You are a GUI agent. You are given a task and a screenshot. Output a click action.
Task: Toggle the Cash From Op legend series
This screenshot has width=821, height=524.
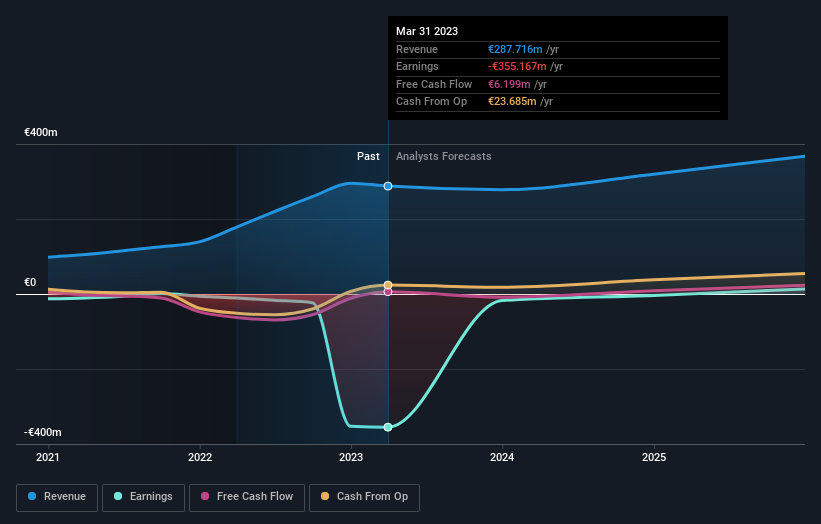364,497
